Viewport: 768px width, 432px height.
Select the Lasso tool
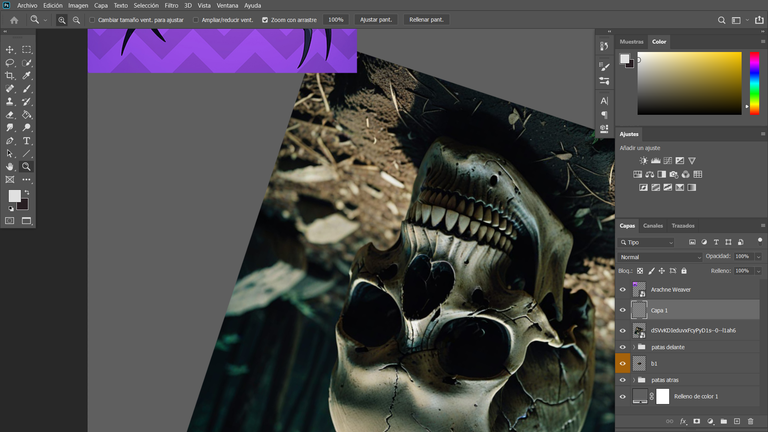click(9, 63)
